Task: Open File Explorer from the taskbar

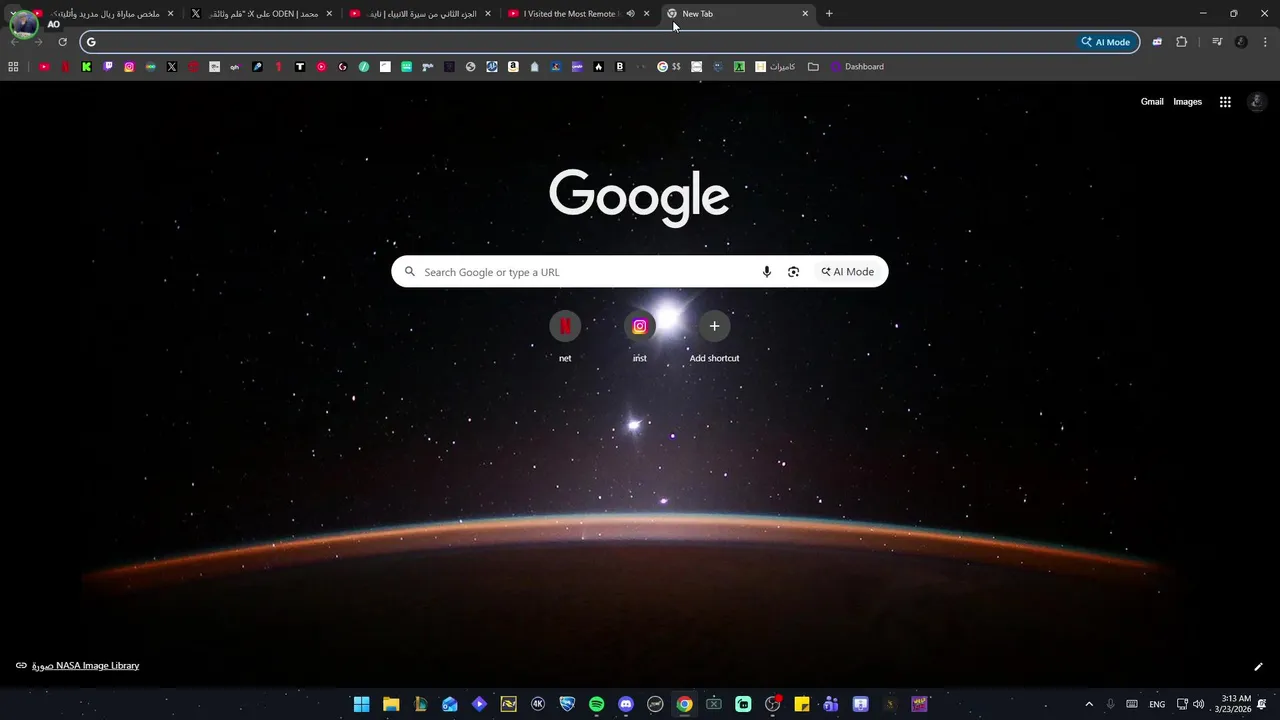Action: tap(391, 704)
